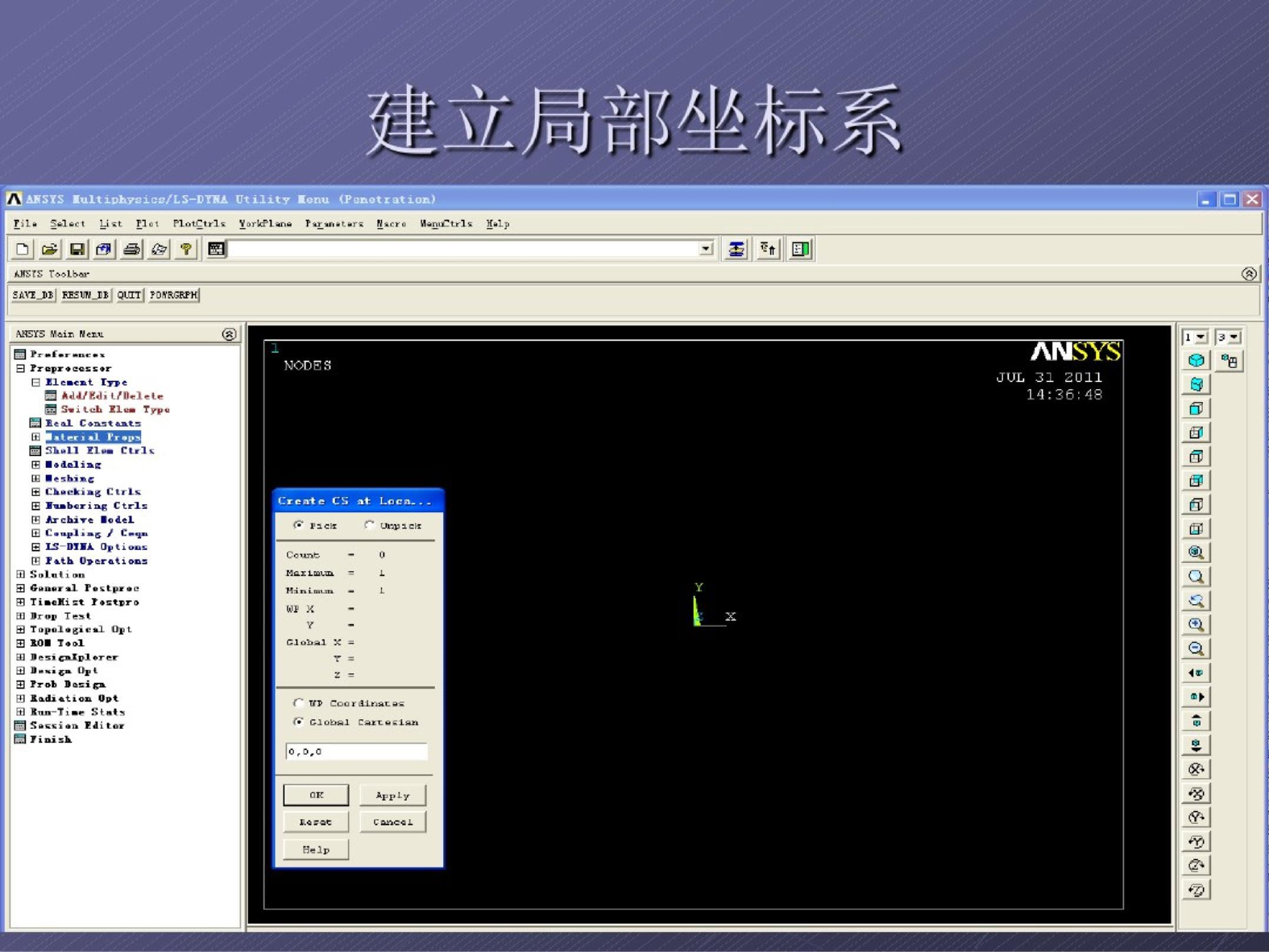Viewport: 1269px width, 952px height.
Task: Collapse the Element Type tree node
Action: [35, 383]
